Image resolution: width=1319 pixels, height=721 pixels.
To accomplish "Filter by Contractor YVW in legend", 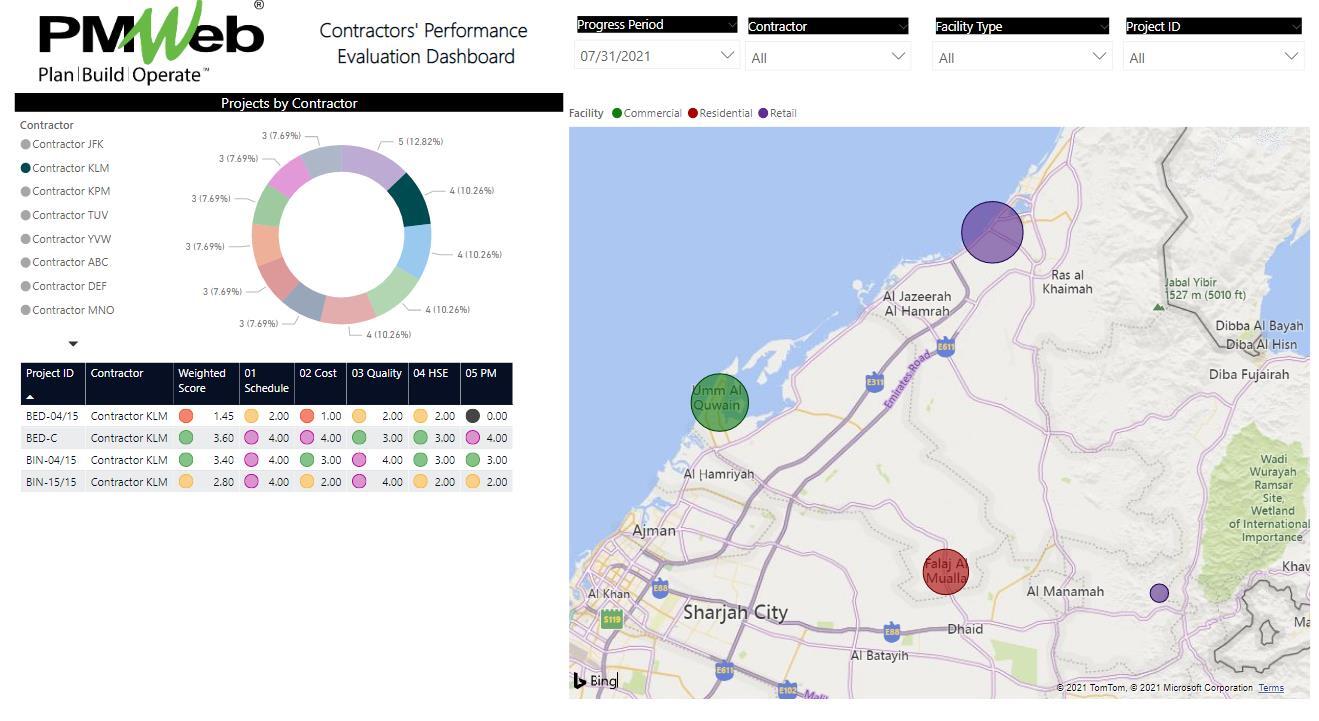I will coord(66,239).
